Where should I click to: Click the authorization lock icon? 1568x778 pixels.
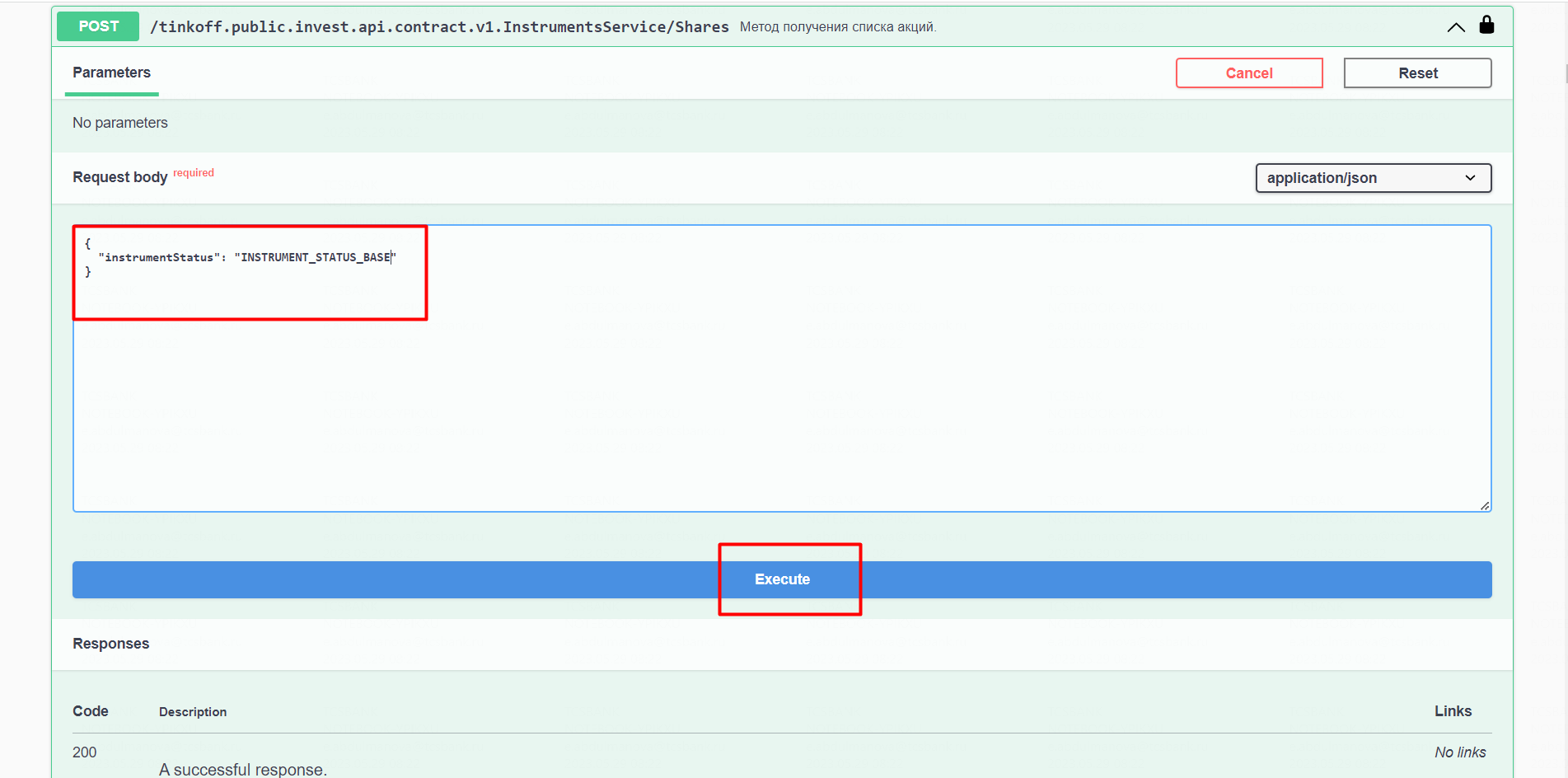pyautogui.click(x=1486, y=25)
